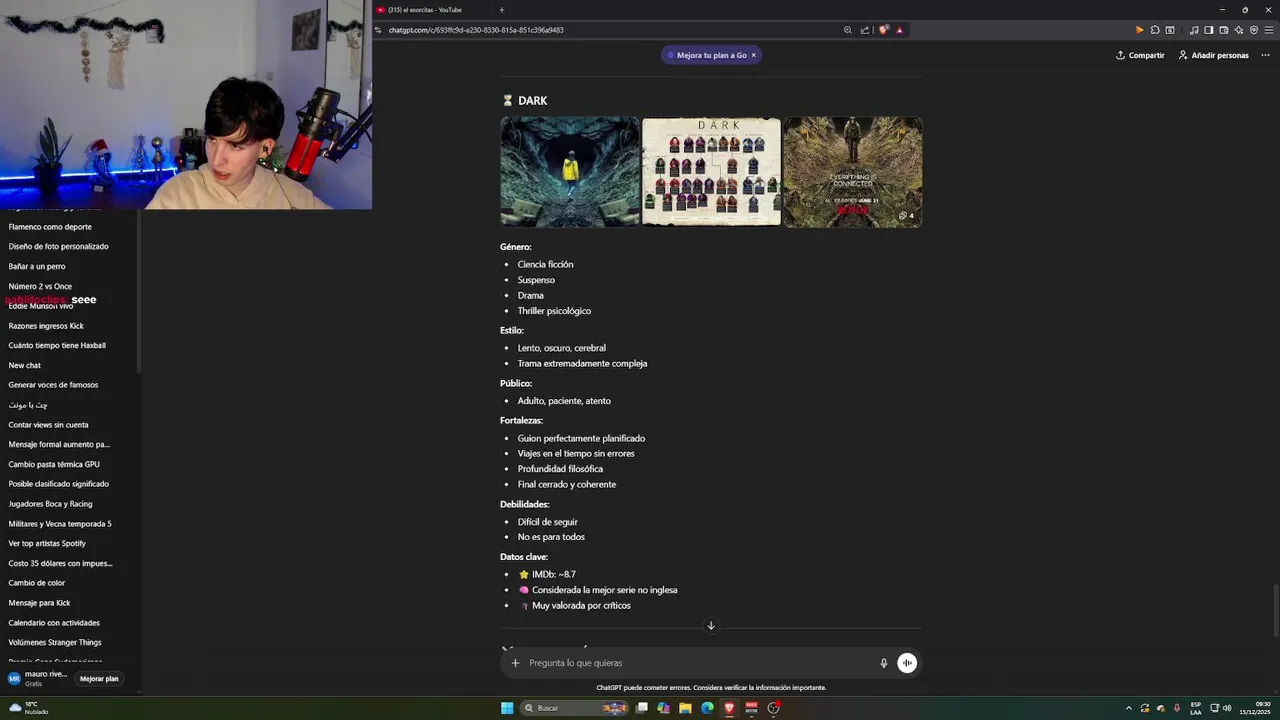The height and width of the screenshot is (720, 1280).
Task: Click the Brave Rewards triangle icon
Action: coord(899,30)
